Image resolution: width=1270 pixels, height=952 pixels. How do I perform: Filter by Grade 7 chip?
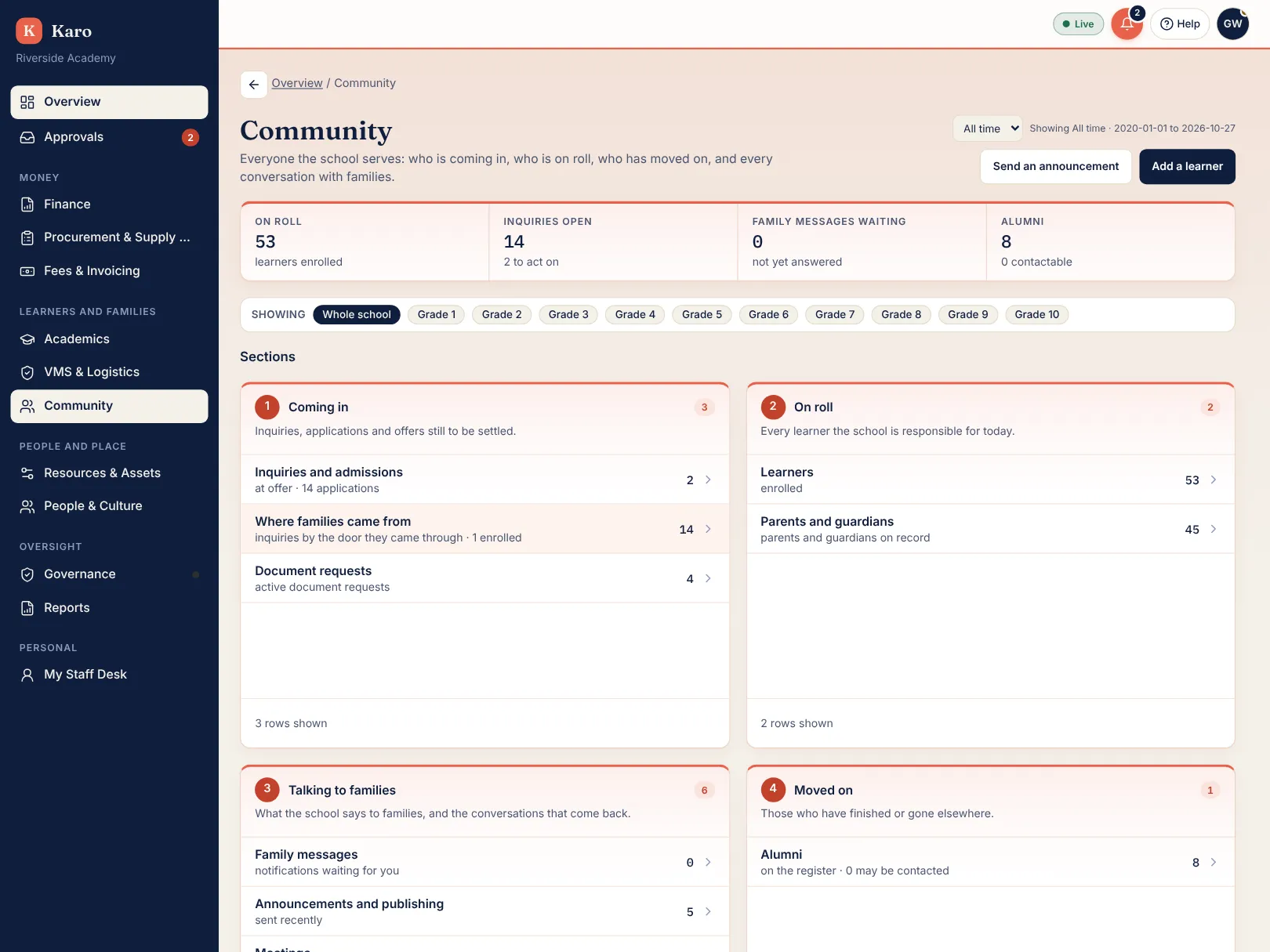tap(835, 314)
